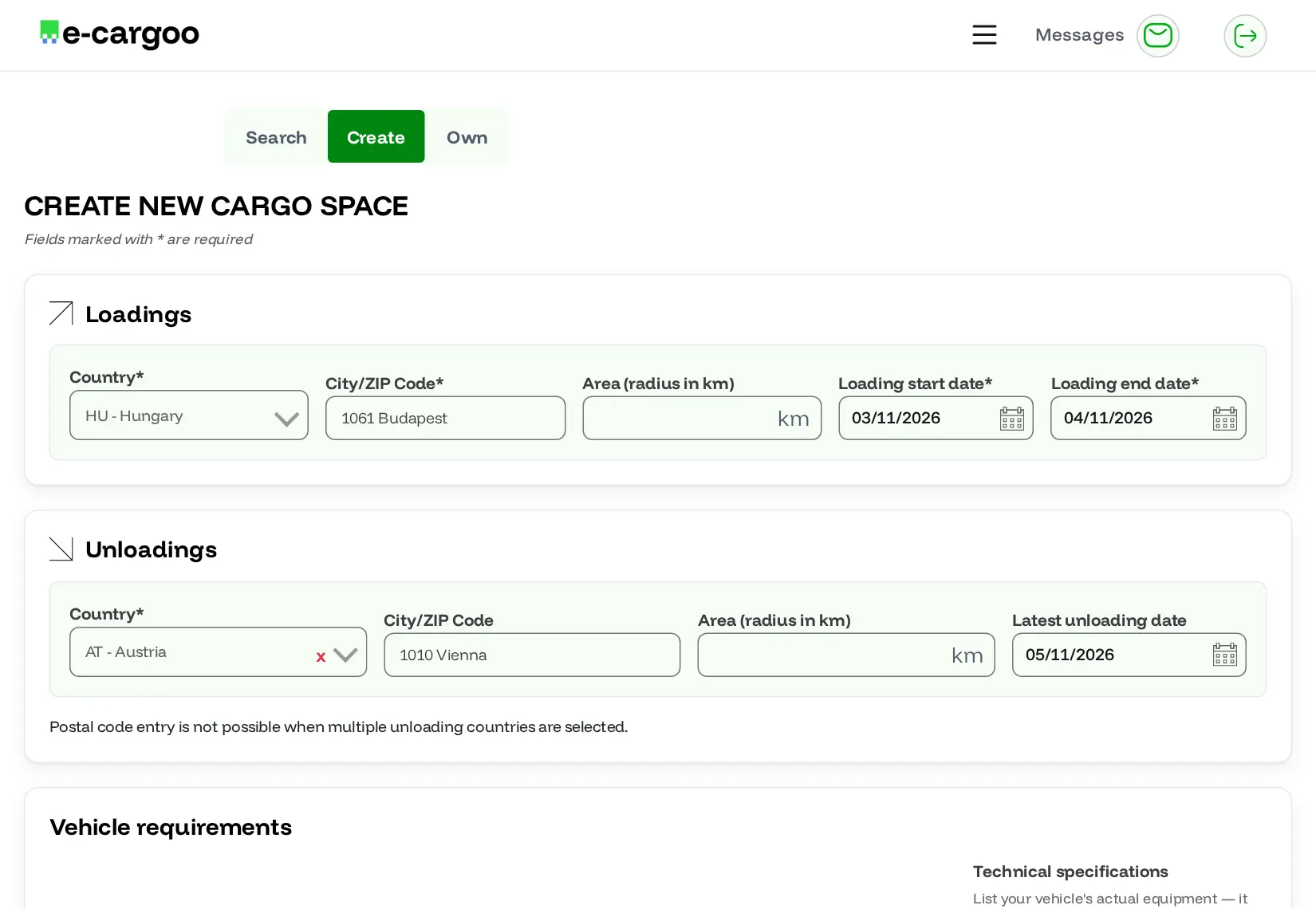Select the Create tab

[376, 136]
